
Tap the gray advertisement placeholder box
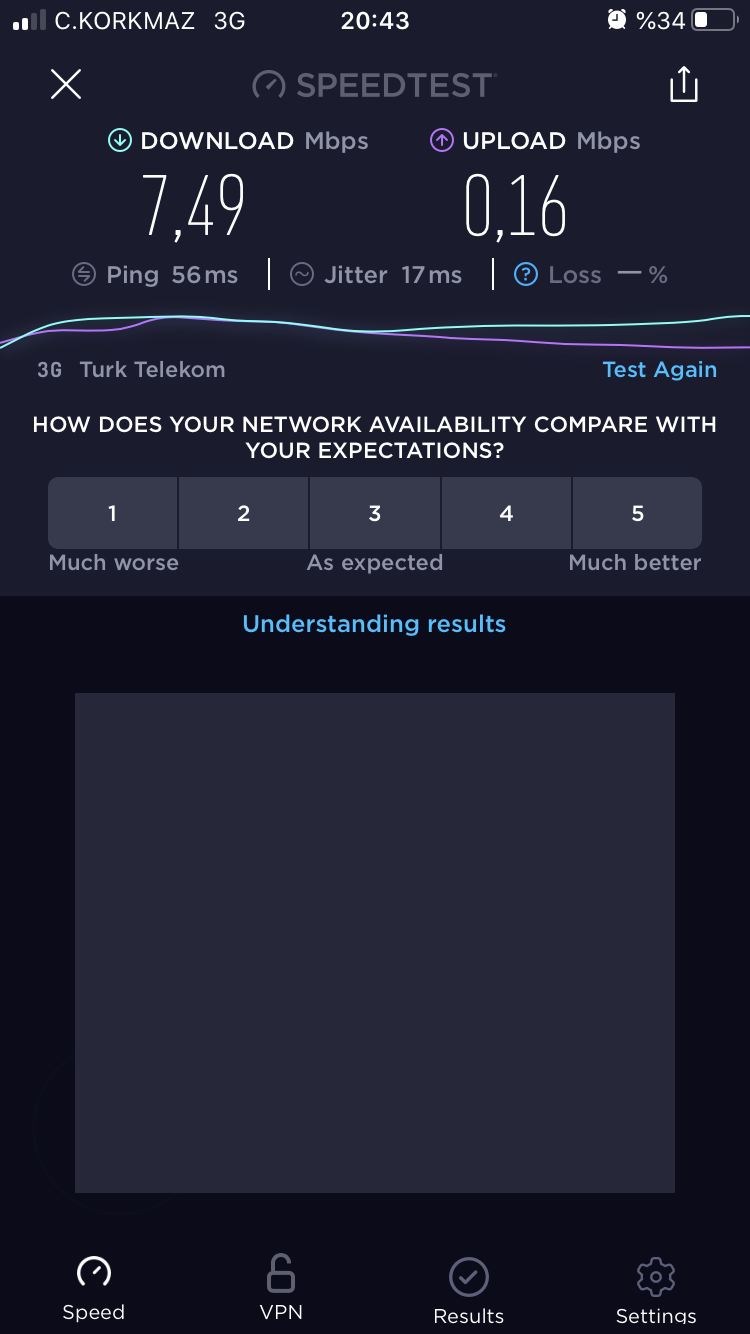click(375, 943)
